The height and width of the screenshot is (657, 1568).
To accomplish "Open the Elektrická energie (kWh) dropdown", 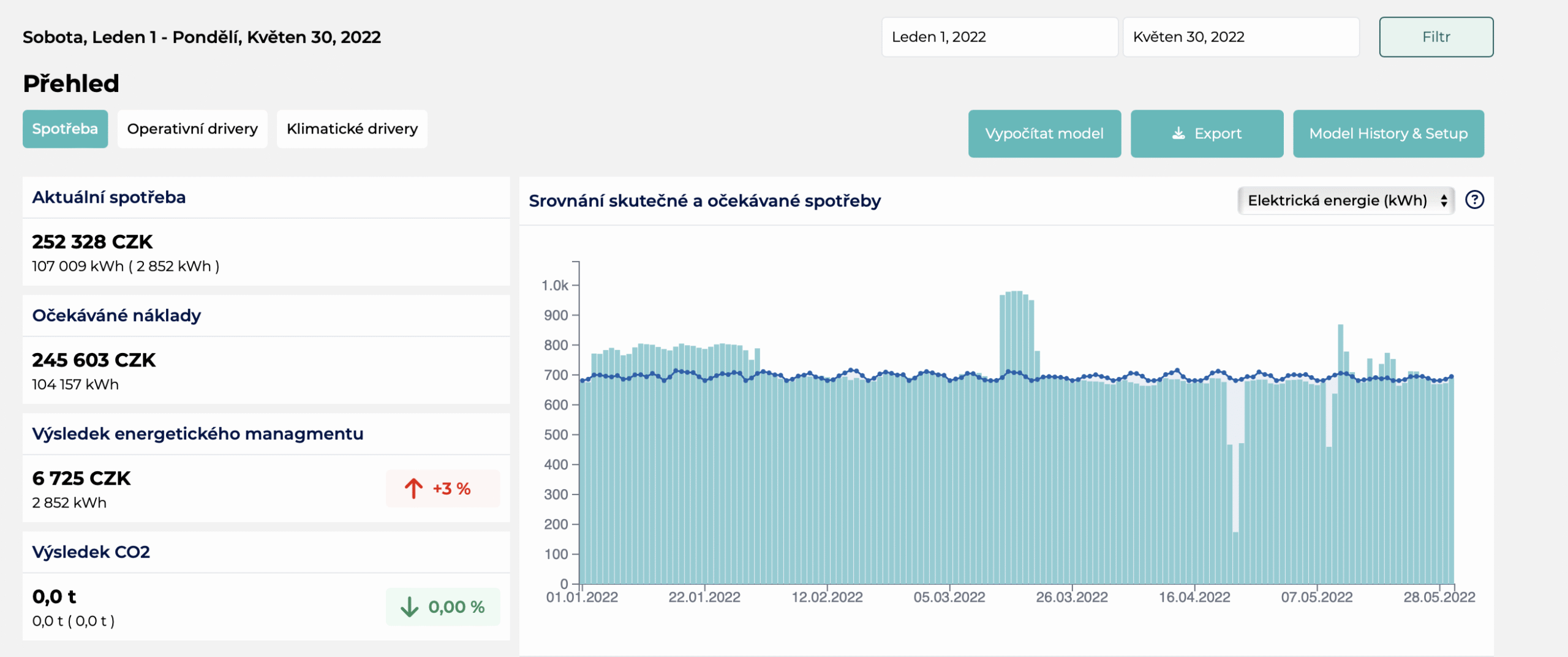I will 1346,200.
